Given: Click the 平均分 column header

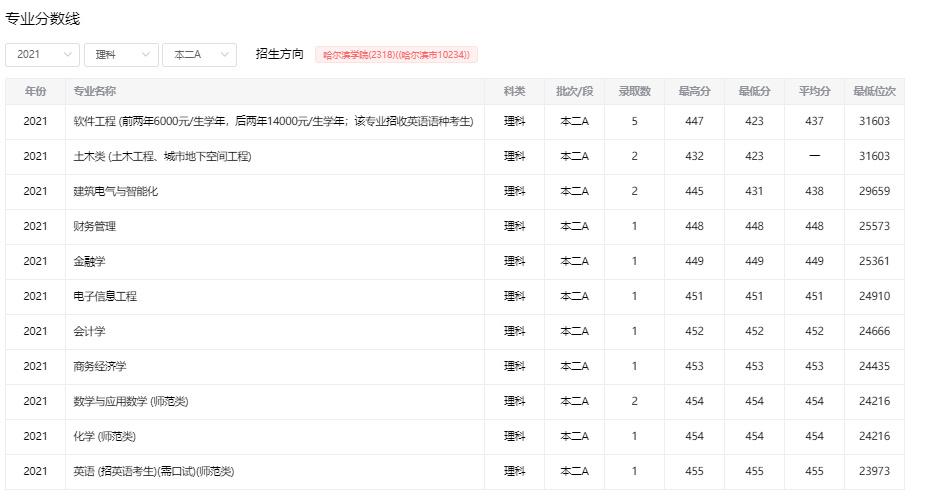Looking at the screenshot, I should (x=815, y=91).
